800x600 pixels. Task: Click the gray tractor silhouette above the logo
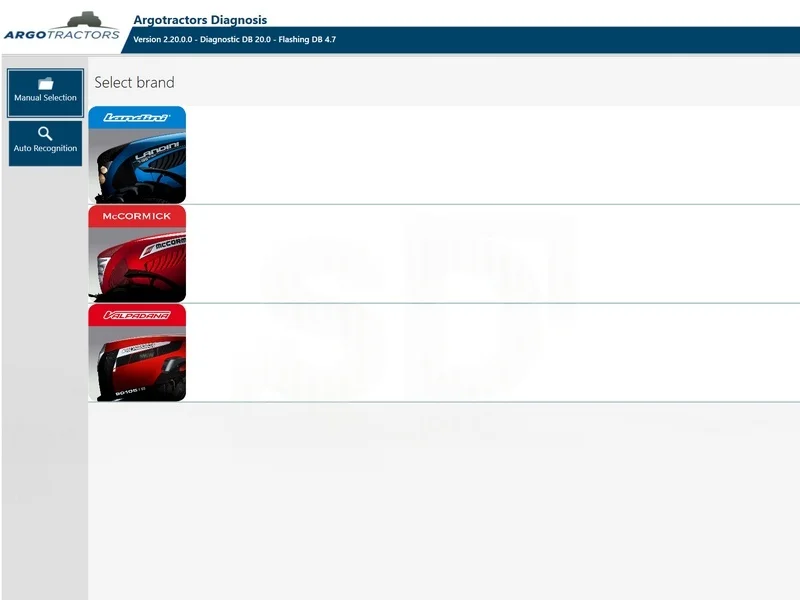pyautogui.click(x=85, y=16)
